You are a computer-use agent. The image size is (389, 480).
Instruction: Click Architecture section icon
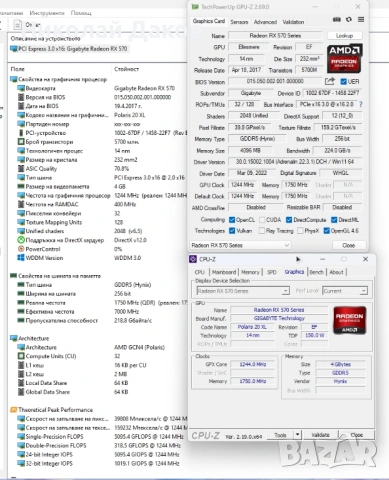(14, 338)
